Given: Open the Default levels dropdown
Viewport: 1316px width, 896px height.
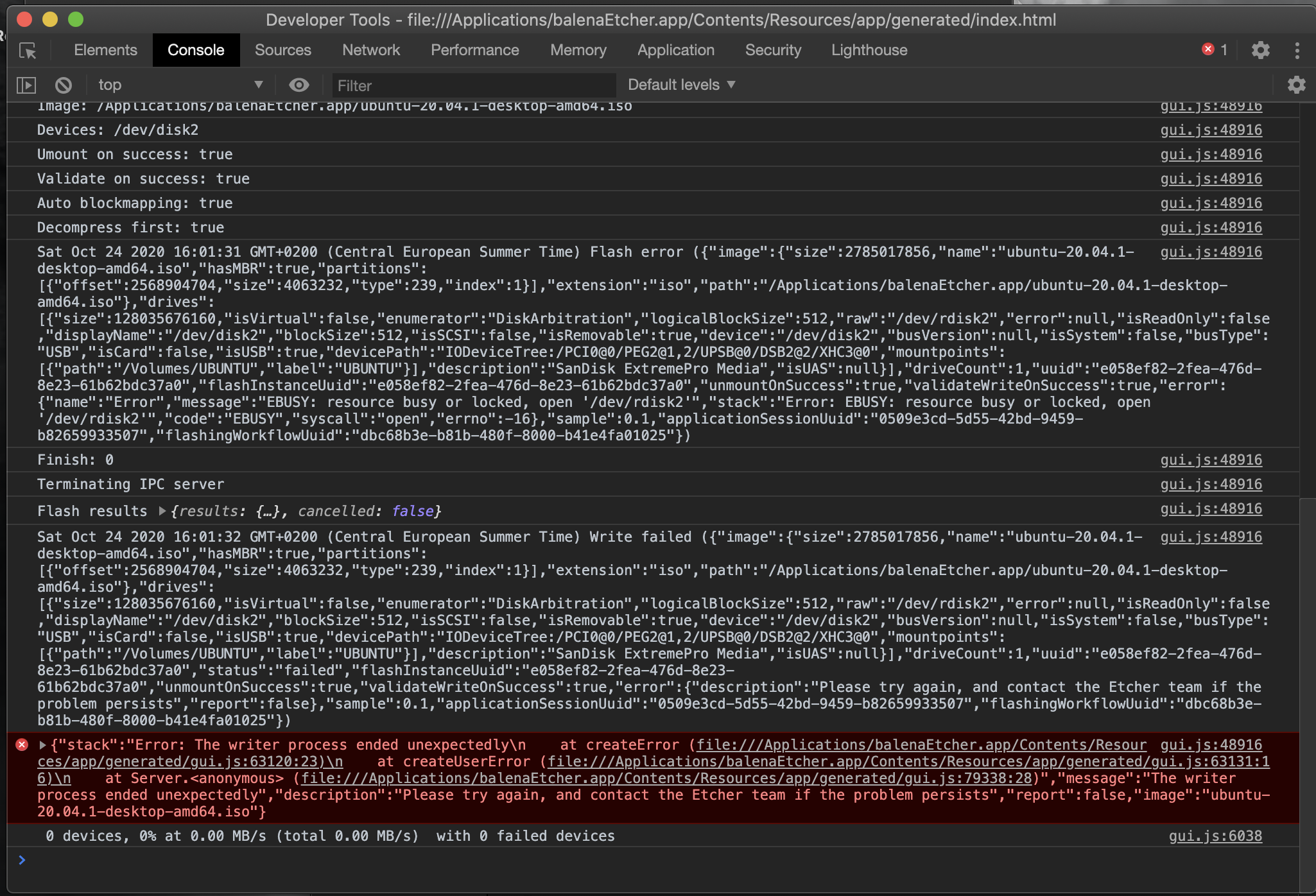Looking at the screenshot, I should click(x=682, y=85).
